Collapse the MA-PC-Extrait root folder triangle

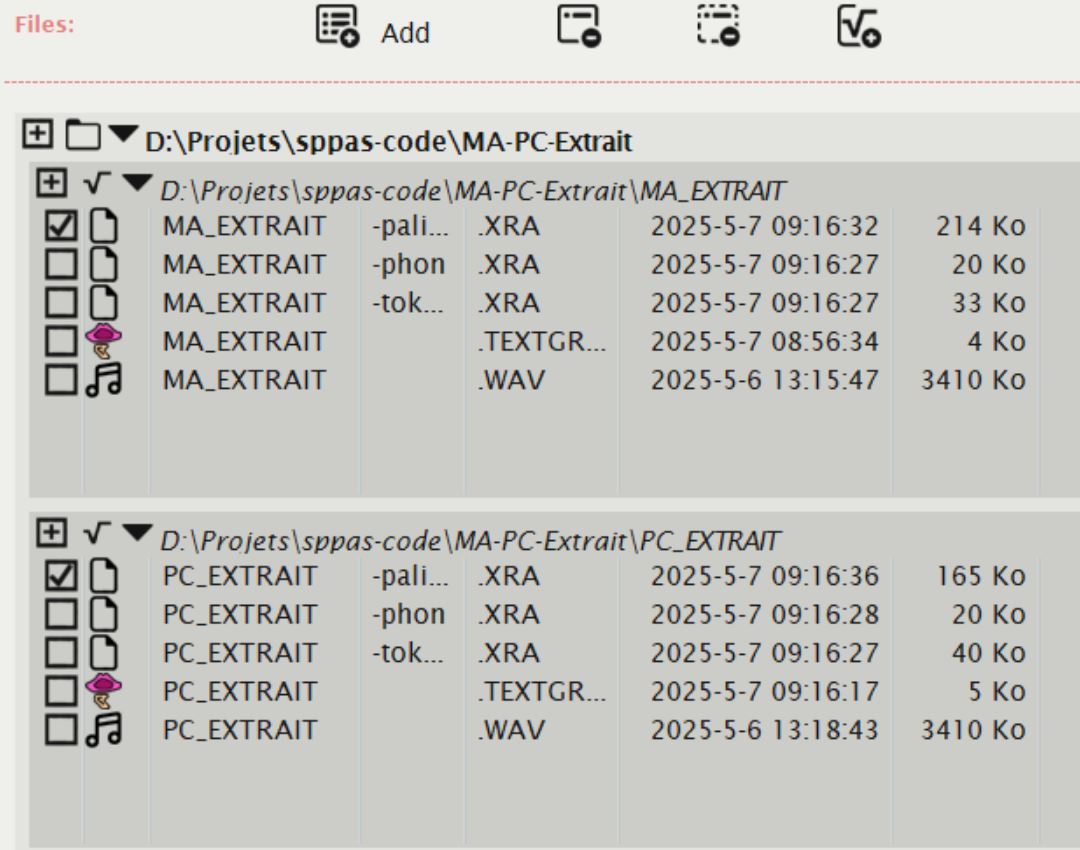point(124,134)
